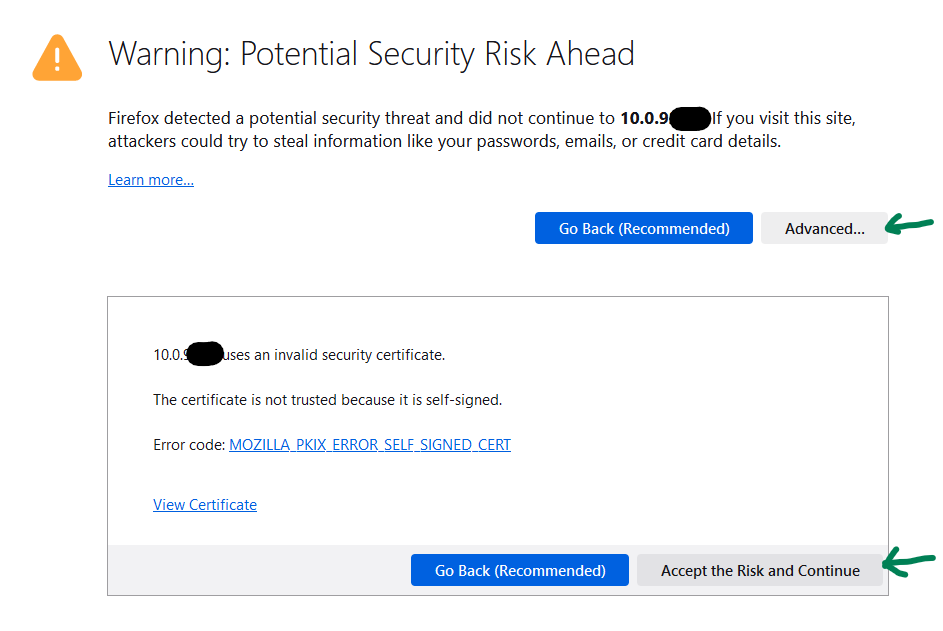Screen dimensions: 943x631
Task: Click Go Back (Recommended) inside the advanced panel
Action: coord(520,570)
